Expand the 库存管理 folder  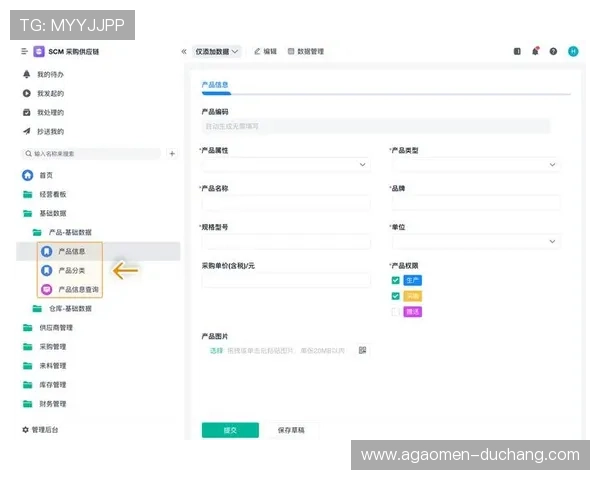45,385
